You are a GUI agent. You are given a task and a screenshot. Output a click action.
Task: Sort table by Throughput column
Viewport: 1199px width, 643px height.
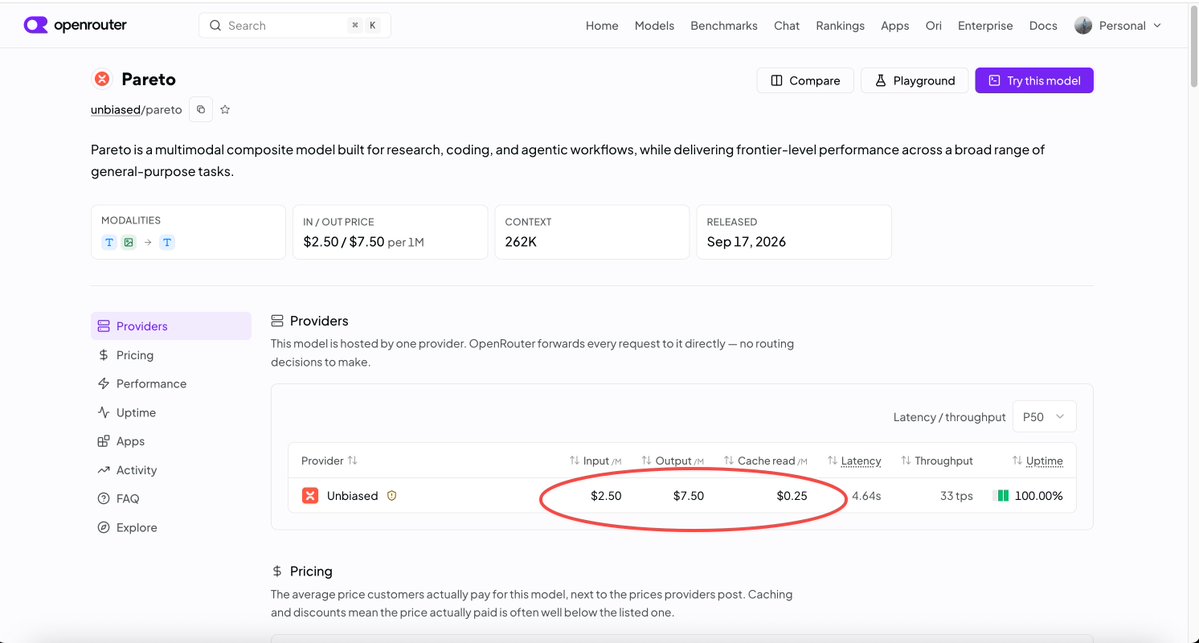pyautogui.click(x=937, y=460)
